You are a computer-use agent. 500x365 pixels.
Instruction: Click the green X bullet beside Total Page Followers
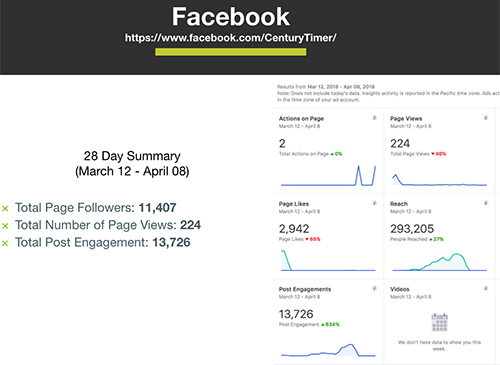tap(5, 209)
